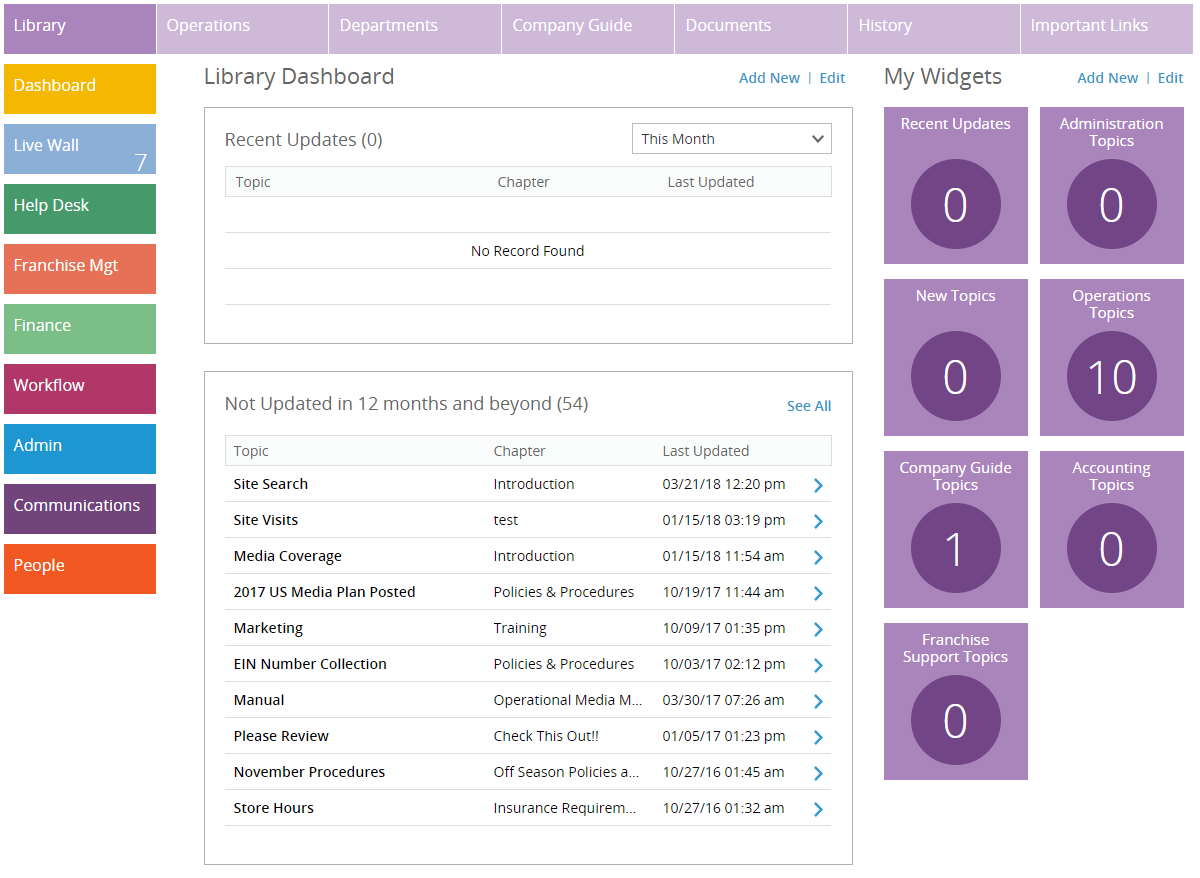The image size is (1200, 878).
Task: Go to Dashboard in sidebar
Action: pyautogui.click(x=80, y=89)
